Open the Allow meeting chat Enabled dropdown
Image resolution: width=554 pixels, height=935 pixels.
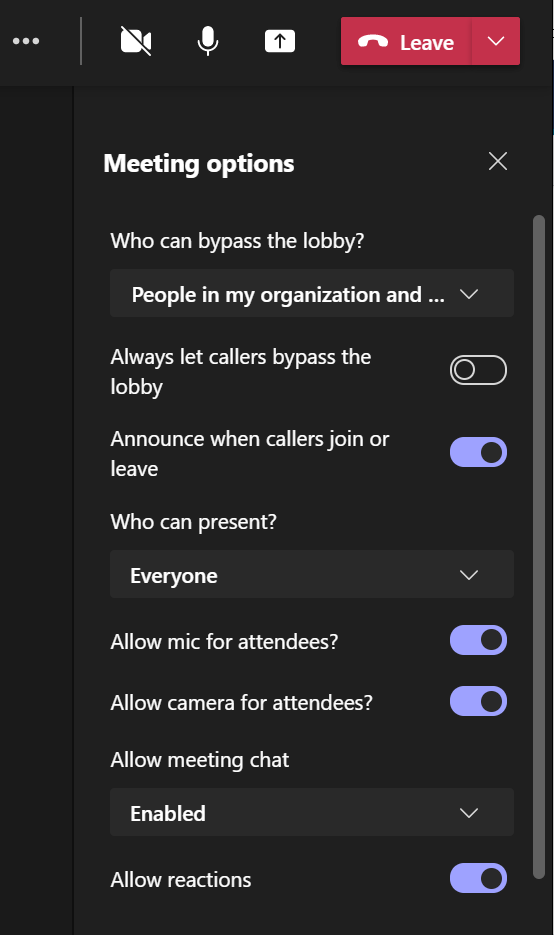(312, 812)
